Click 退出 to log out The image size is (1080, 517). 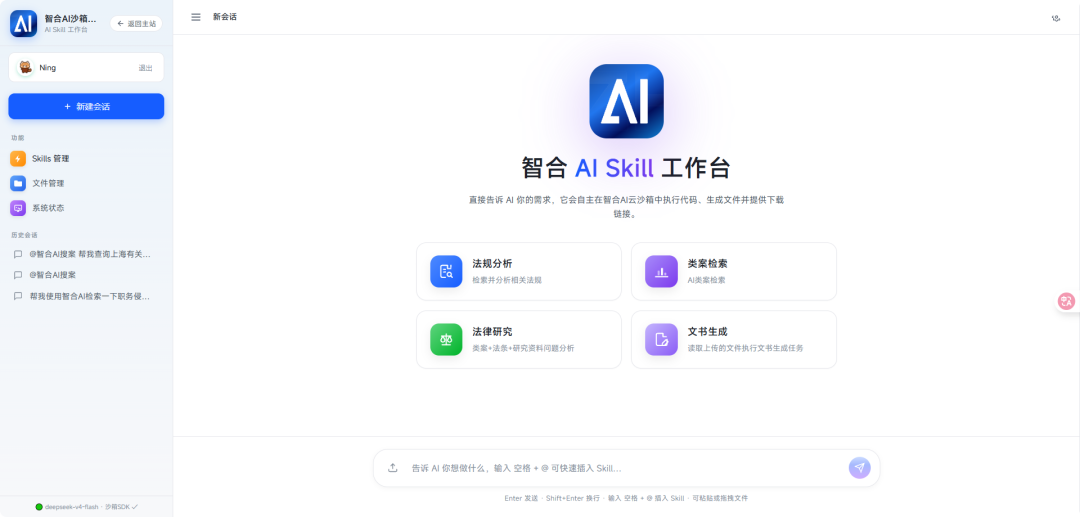pyautogui.click(x=145, y=68)
